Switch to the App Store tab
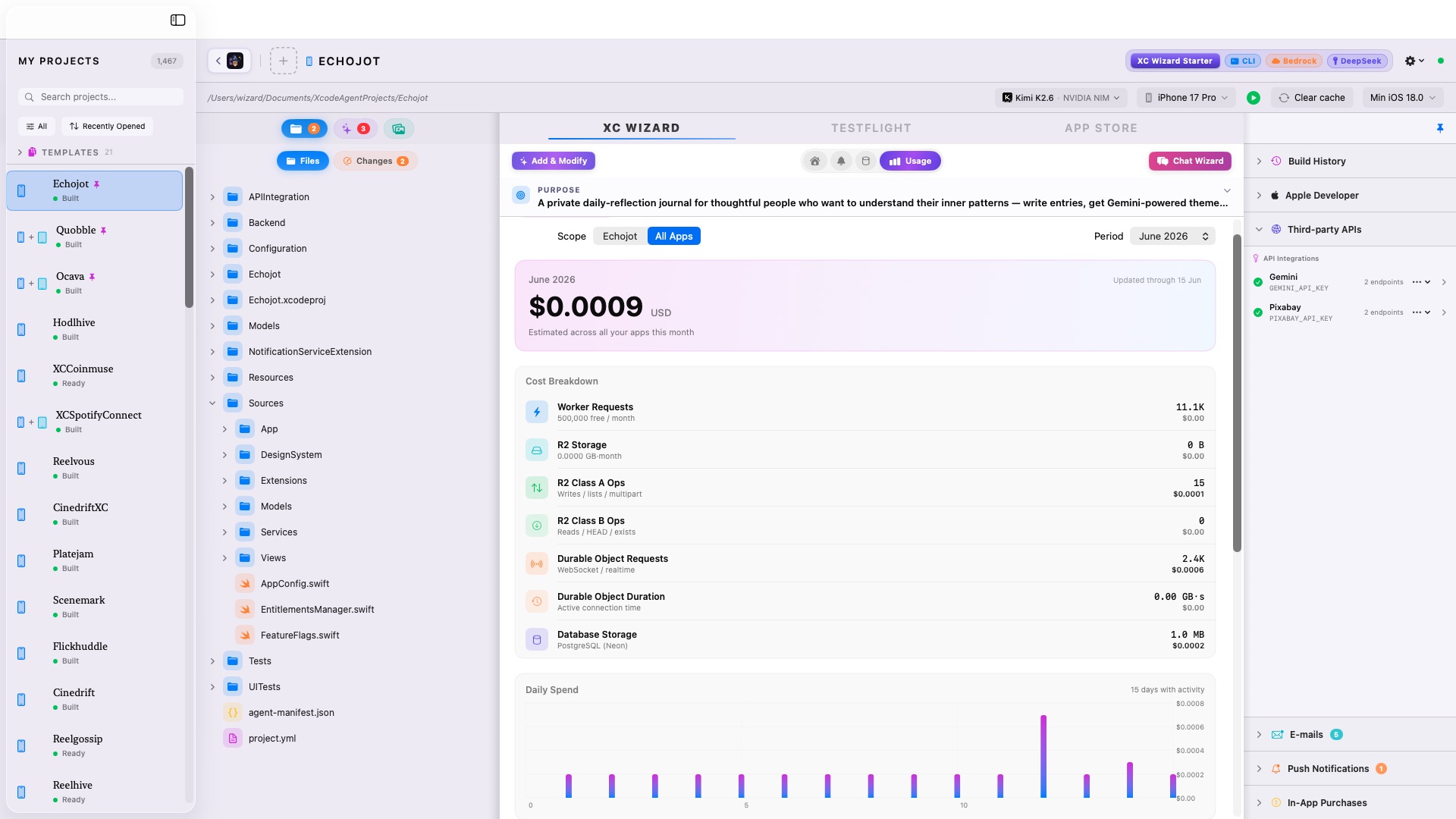Viewport: 1456px width, 819px height. click(x=1101, y=128)
